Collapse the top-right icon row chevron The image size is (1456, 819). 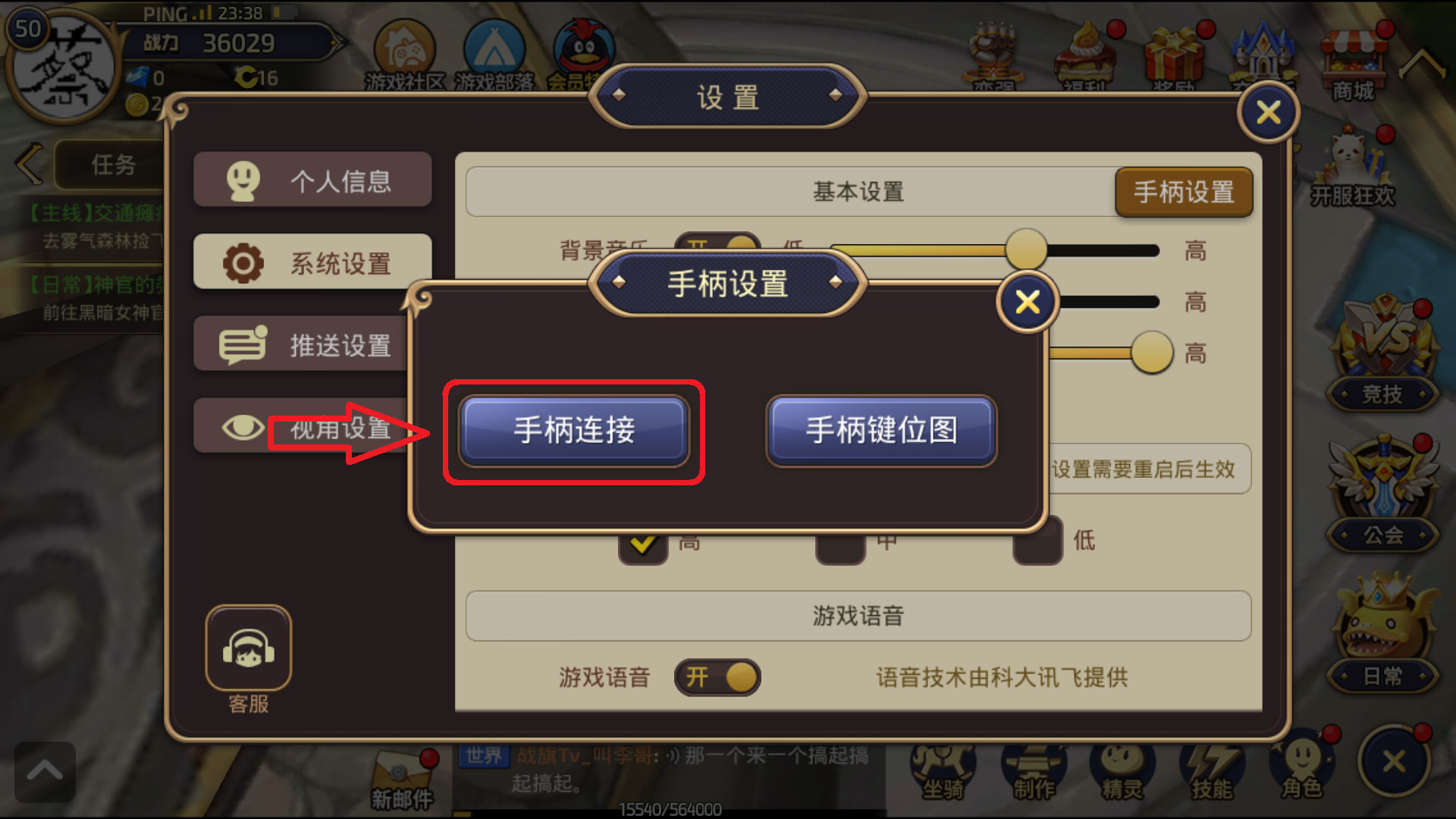click(1422, 64)
